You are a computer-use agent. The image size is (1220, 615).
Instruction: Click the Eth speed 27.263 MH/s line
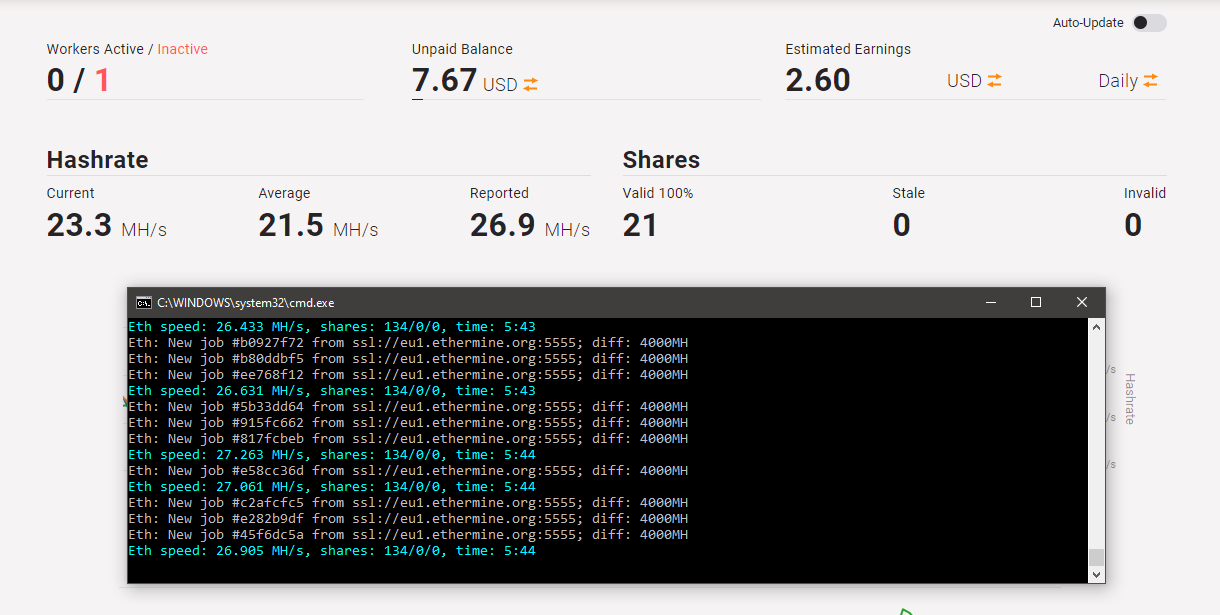click(332, 455)
